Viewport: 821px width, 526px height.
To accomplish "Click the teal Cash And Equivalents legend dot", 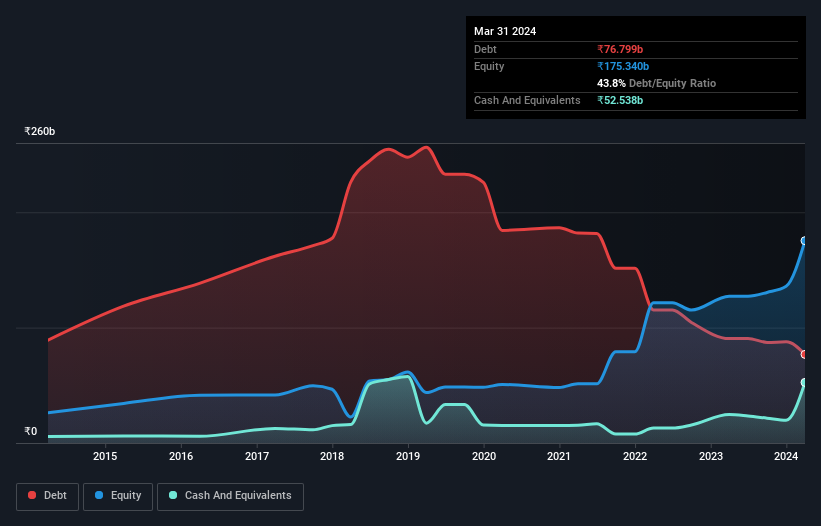I will click(173, 495).
